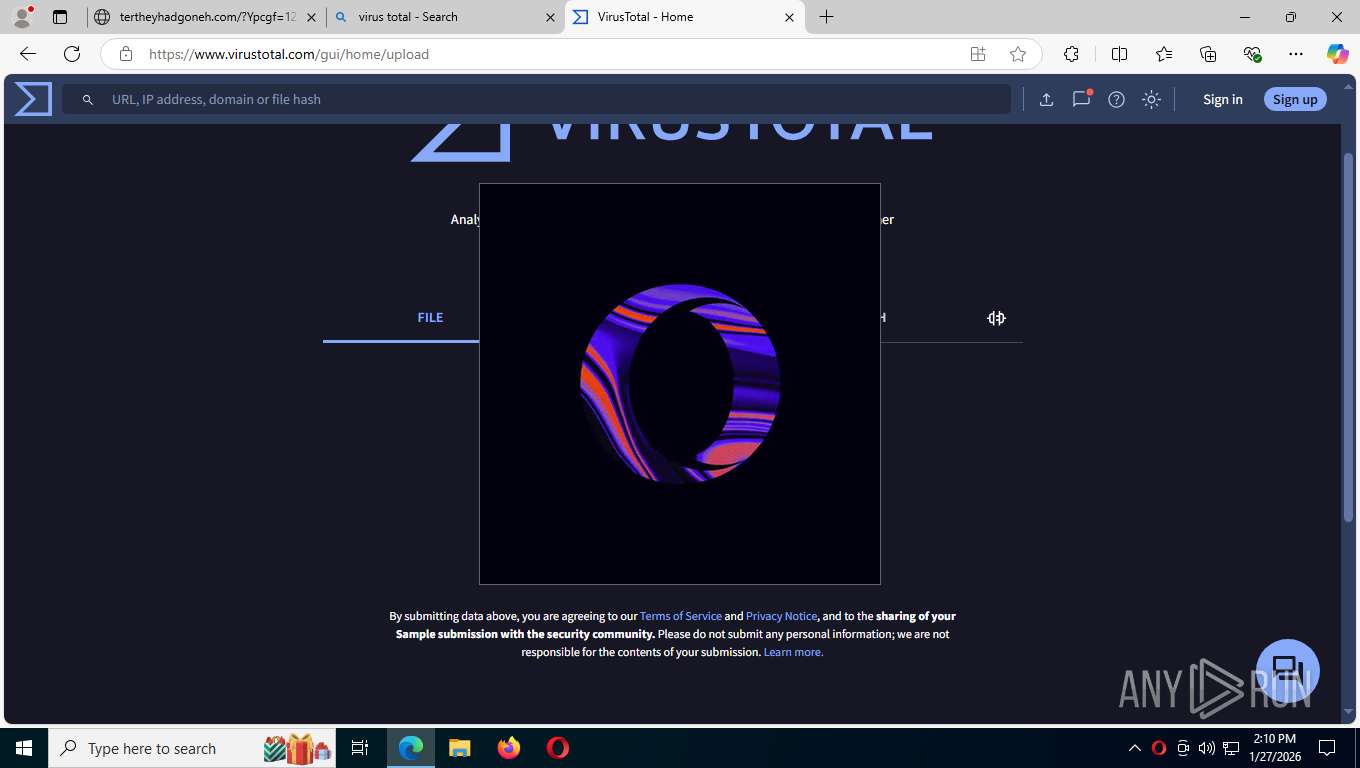Toggle the light/dark theme sun icon
The image size is (1360, 768).
point(1151,99)
